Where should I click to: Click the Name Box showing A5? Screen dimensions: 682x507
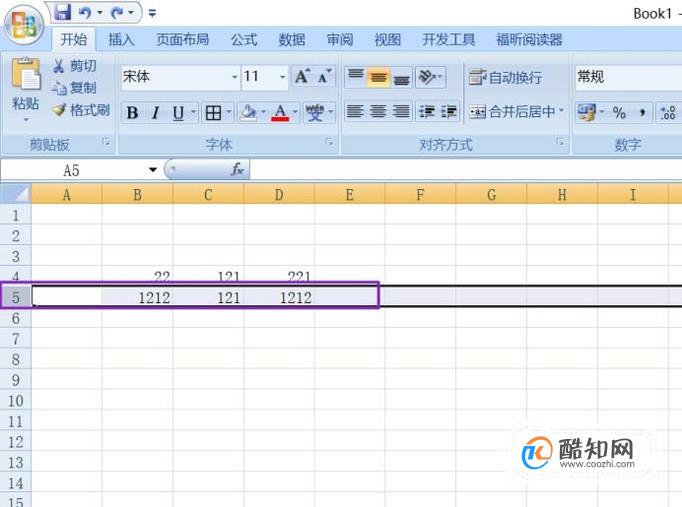click(x=72, y=170)
